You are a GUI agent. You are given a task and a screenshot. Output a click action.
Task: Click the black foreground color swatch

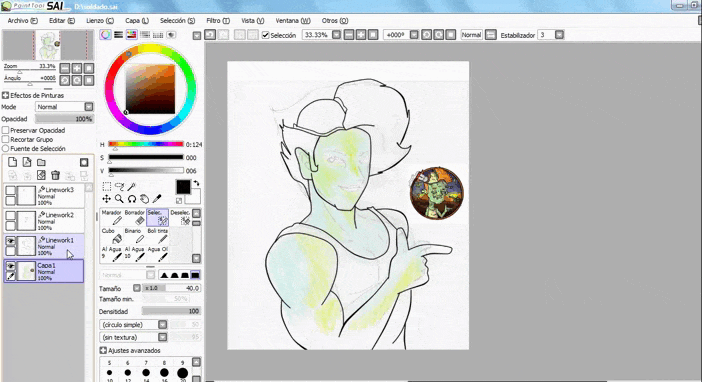pyautogui.click(x=183, y=187)
